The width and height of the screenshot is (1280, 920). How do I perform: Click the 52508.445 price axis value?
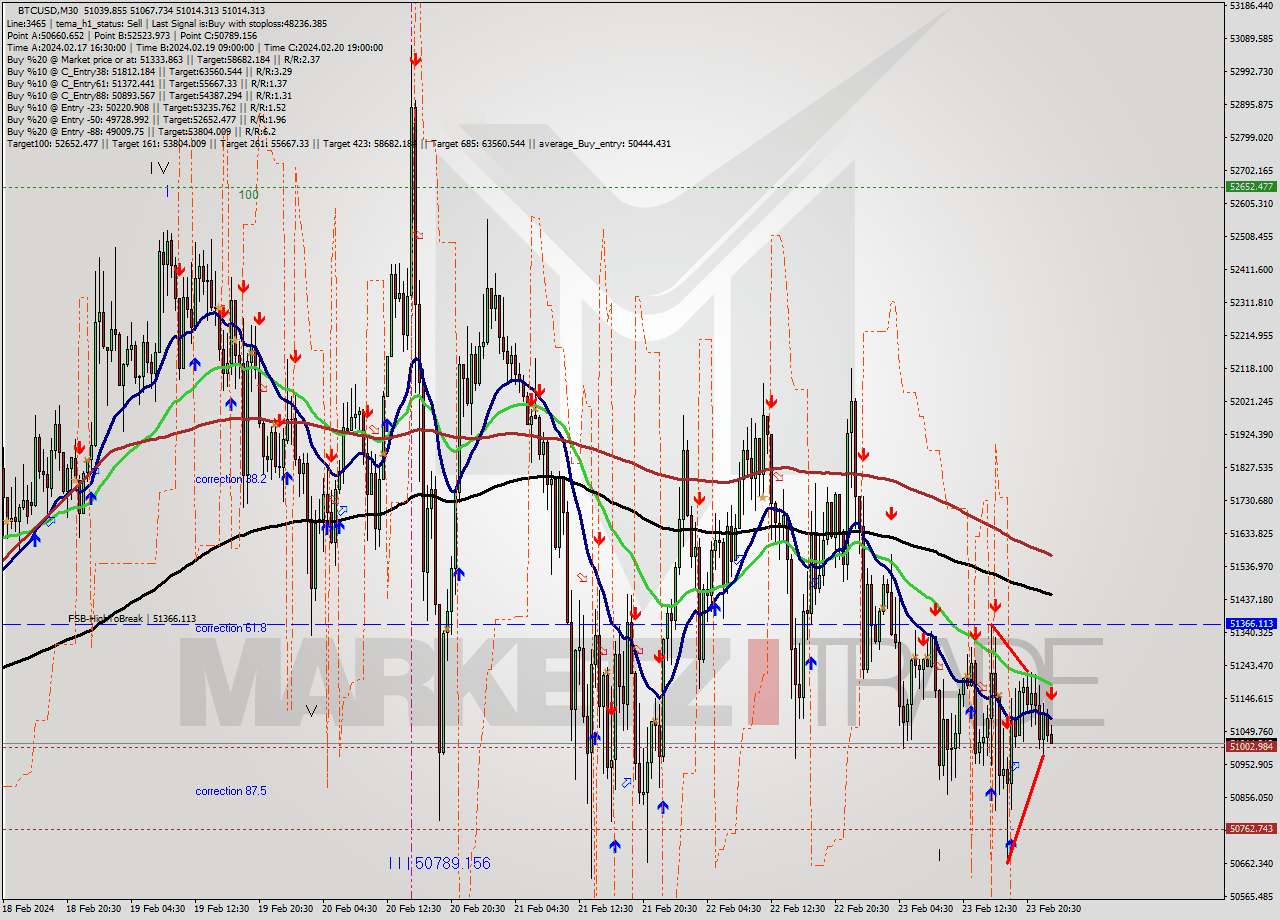point(1251,237)
